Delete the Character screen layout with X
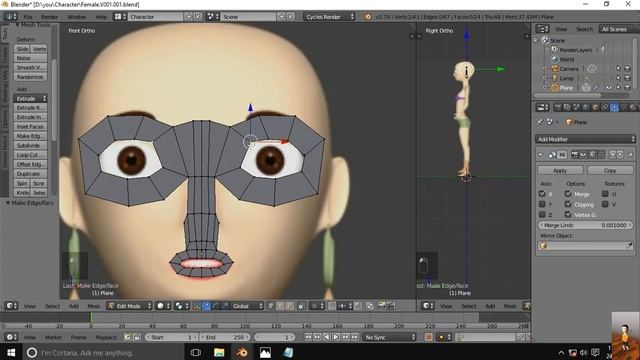Screen dimensions: 640x360 coord(198,17)
